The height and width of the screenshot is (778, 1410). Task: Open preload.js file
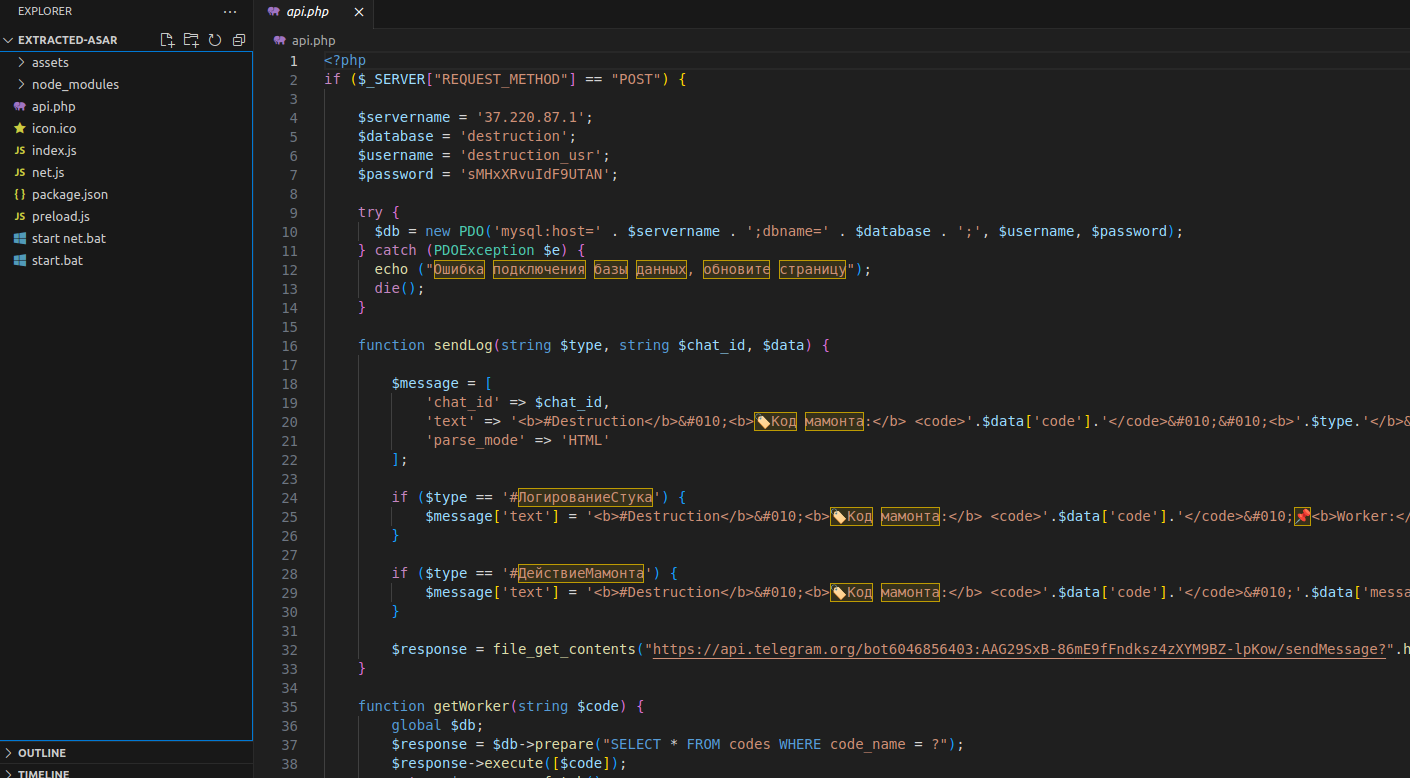tap(126, 216)
